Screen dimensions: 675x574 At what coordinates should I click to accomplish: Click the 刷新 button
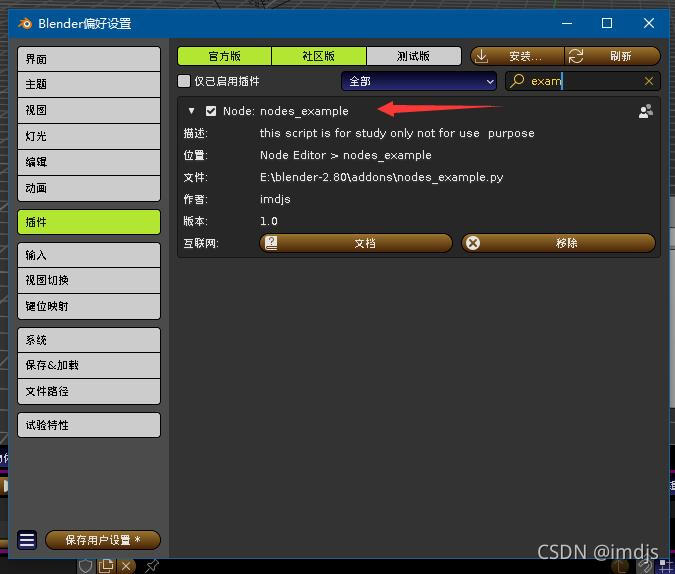tap(612, 56)
